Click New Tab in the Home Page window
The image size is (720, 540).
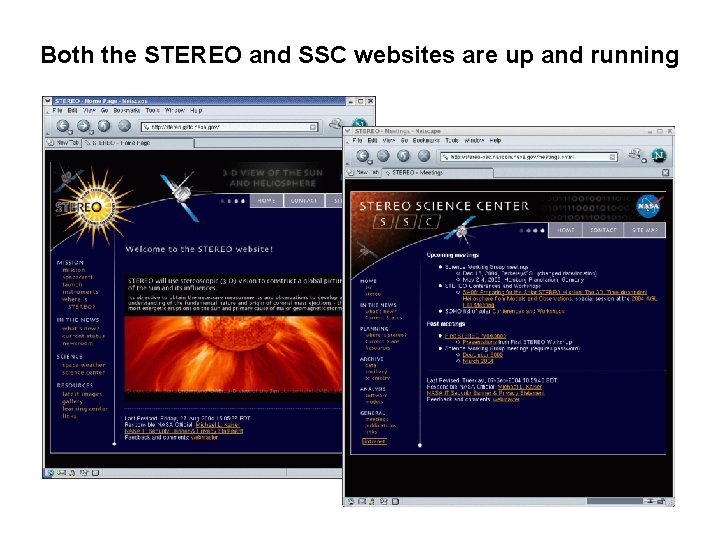pyautogui.click(x=63, y=143)
